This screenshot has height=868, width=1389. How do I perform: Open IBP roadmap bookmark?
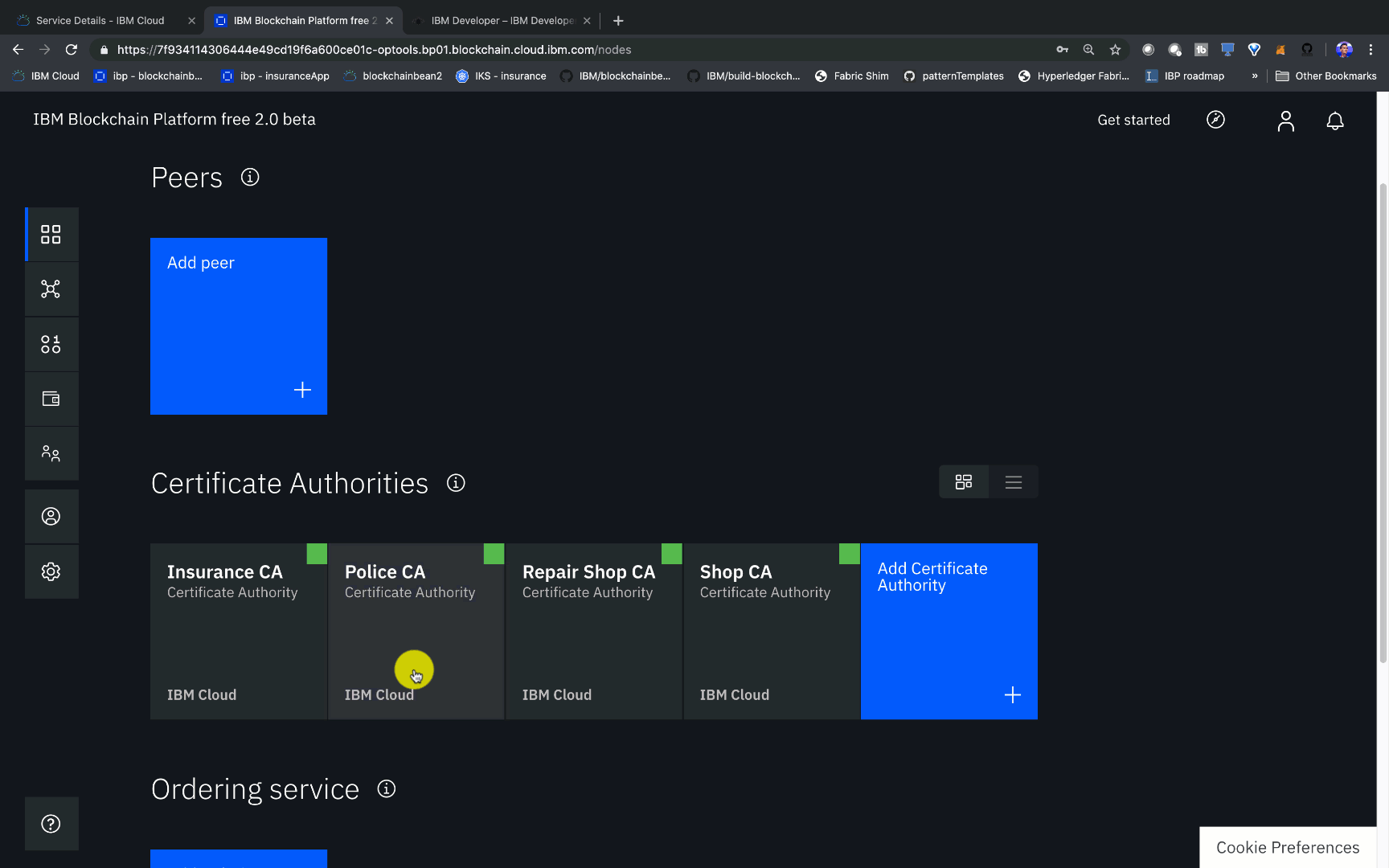1185,76
